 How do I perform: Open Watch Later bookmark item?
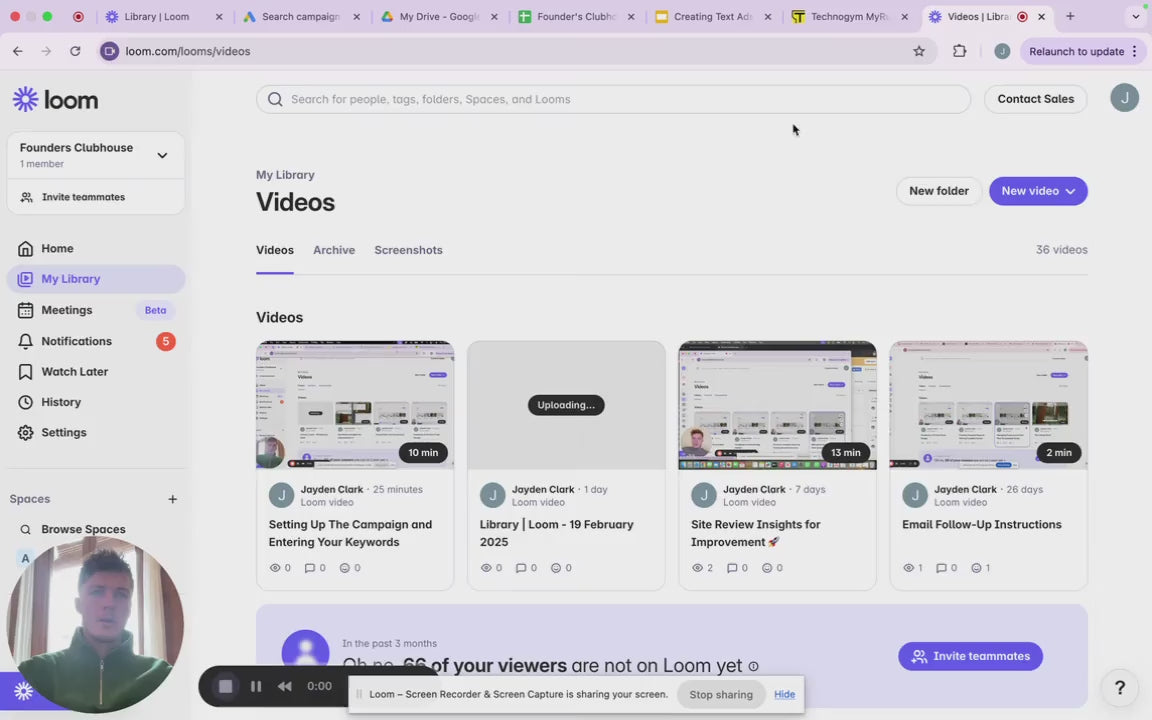(74, 372)
